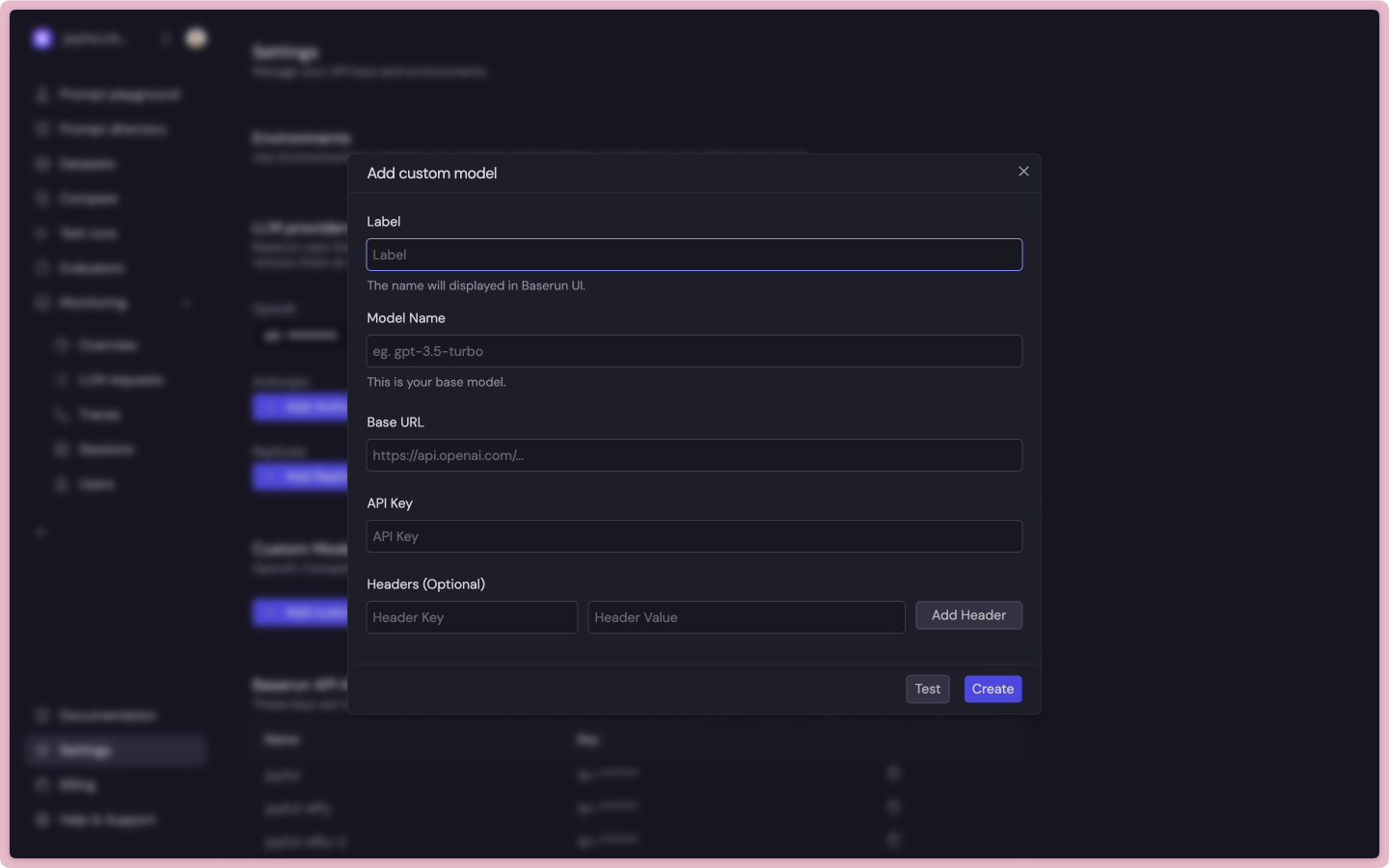Click the Create button

[x=993, y=689]
